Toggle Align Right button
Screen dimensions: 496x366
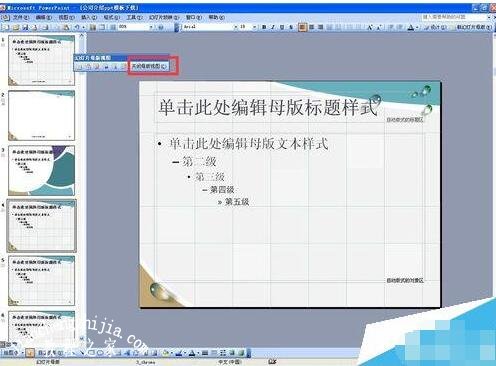[x=320, y=27]
